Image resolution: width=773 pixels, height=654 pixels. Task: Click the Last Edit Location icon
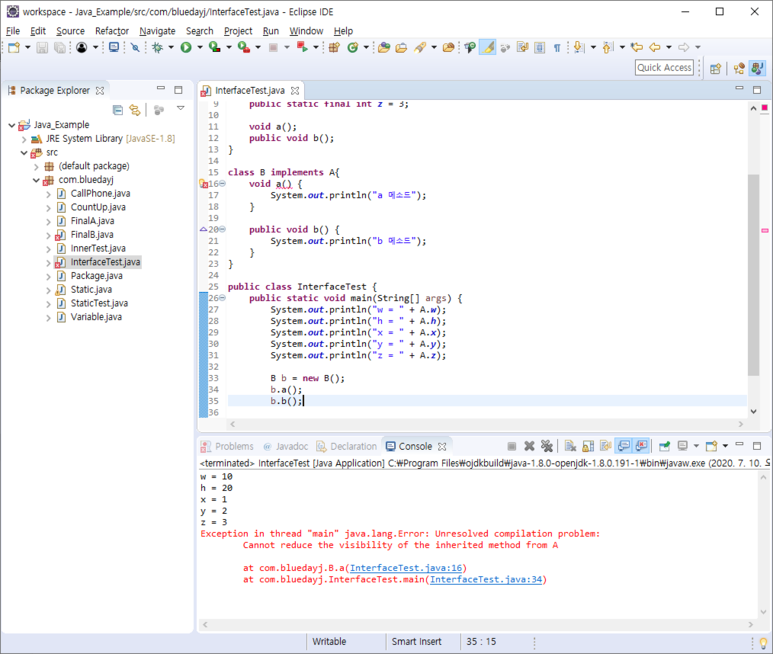(637, 47)
